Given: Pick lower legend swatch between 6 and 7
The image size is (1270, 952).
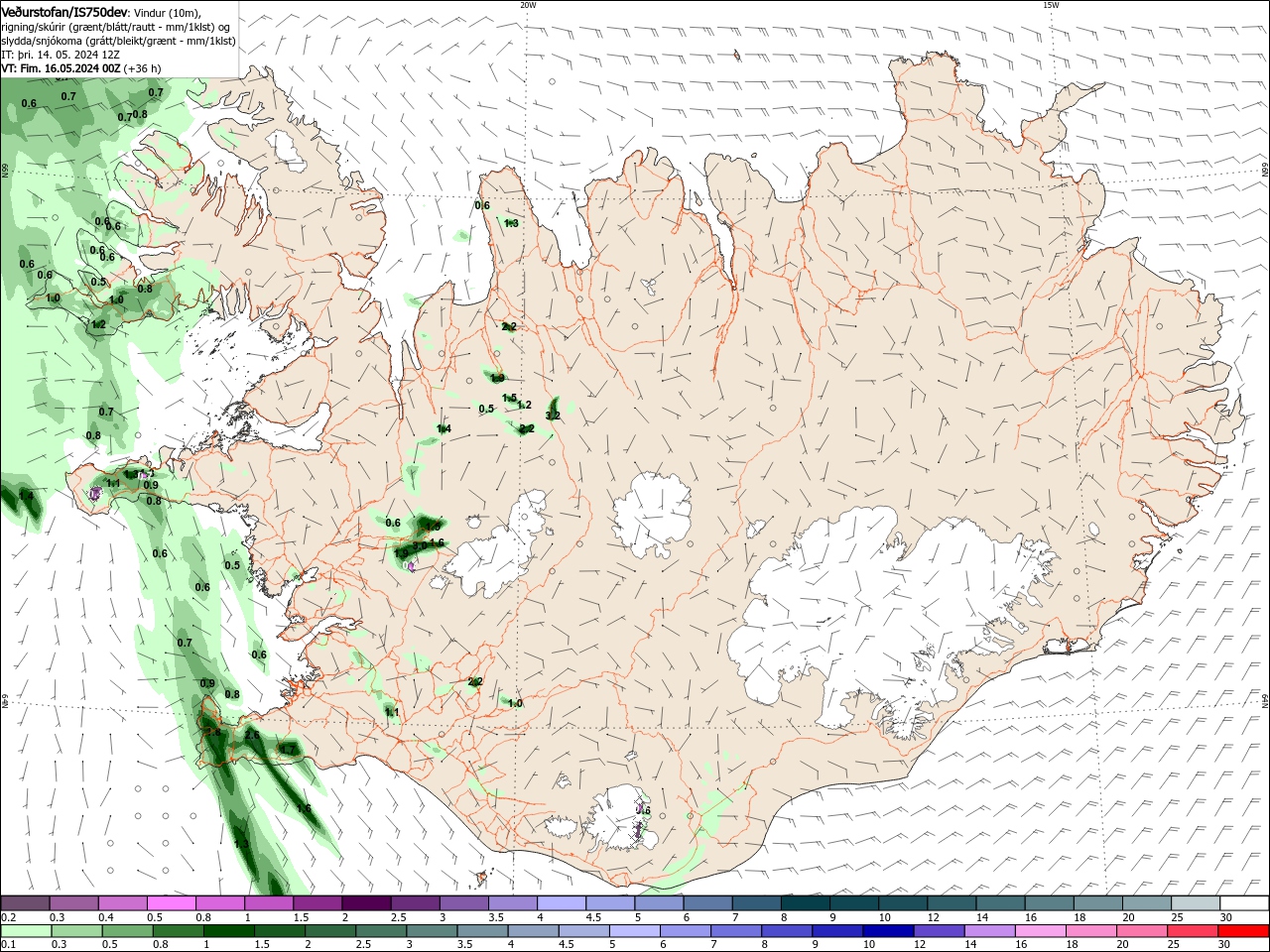Looking at the screenshot, I should click(685, 931).
